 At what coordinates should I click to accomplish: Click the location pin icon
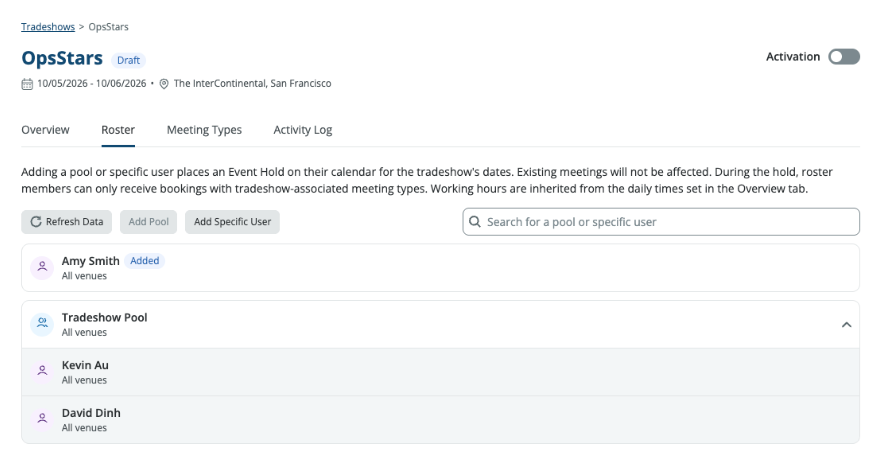pos(164,84)
